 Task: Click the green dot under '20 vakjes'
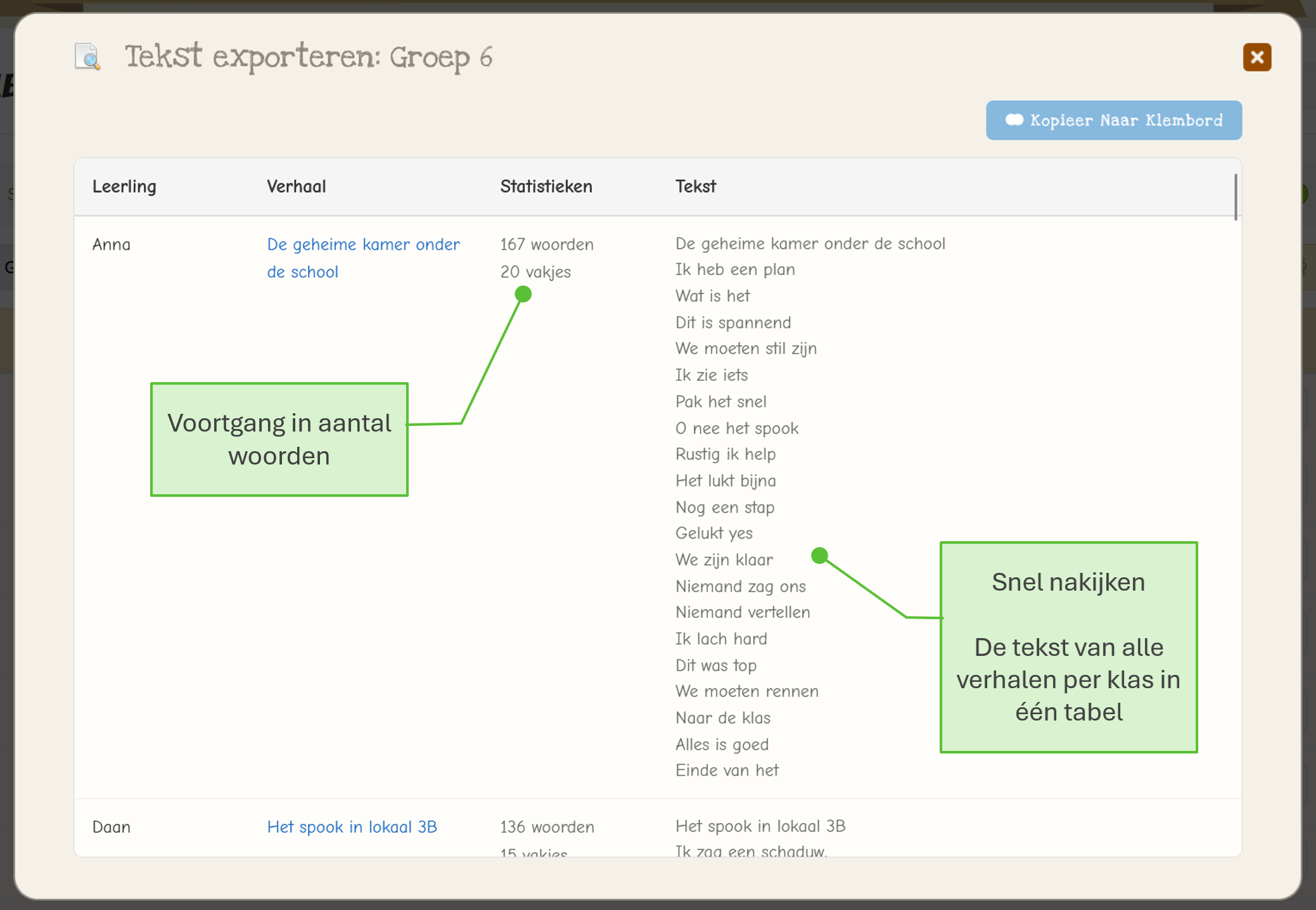click(523, 294)
